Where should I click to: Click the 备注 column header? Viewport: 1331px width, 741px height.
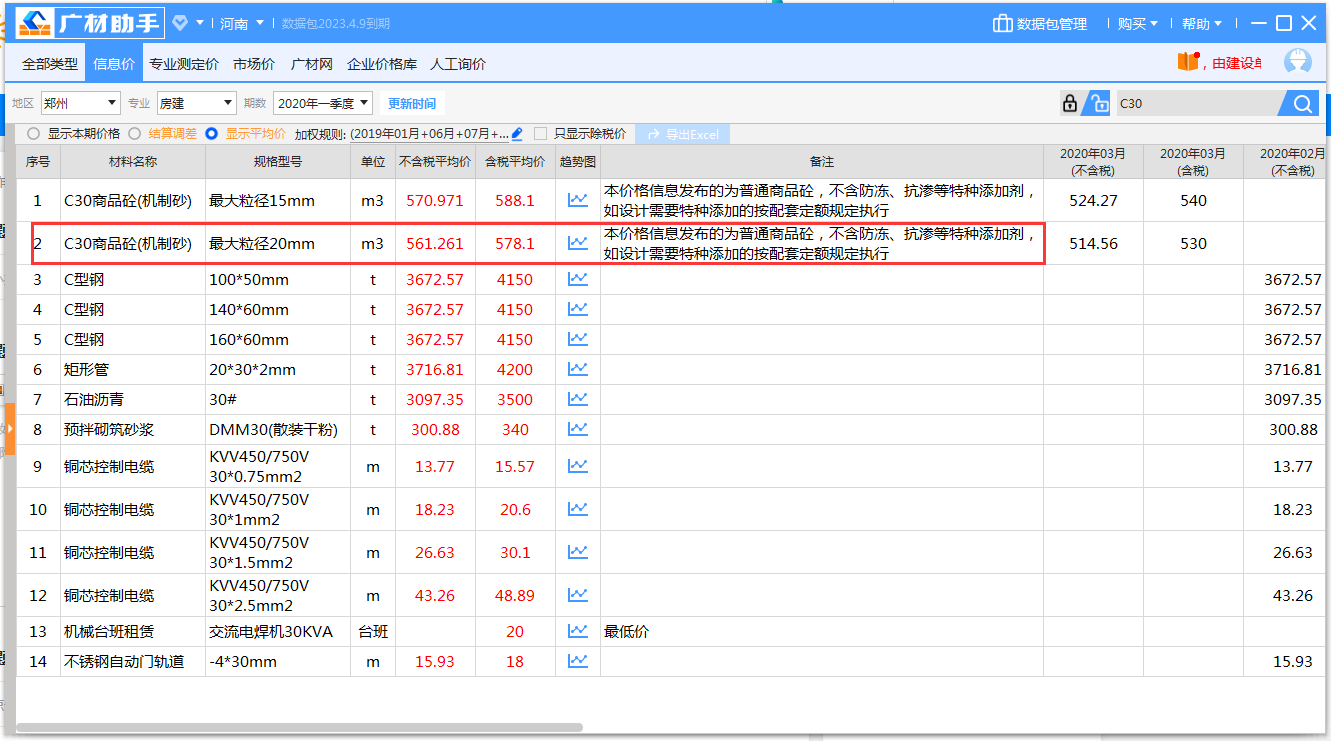point(822,161)
